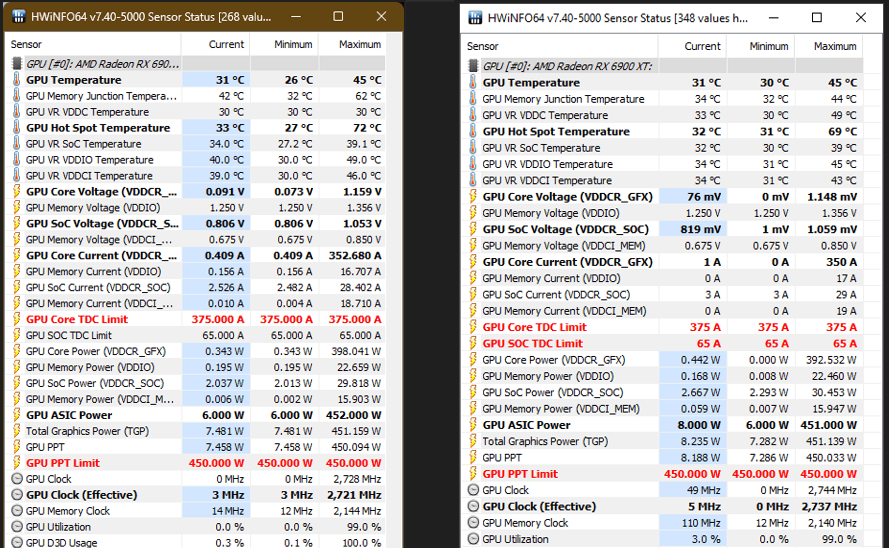This screenshot has height=548, width=889.
Task: Click 452.000 W maximum value in left window
Action: (x=354, y=415)
